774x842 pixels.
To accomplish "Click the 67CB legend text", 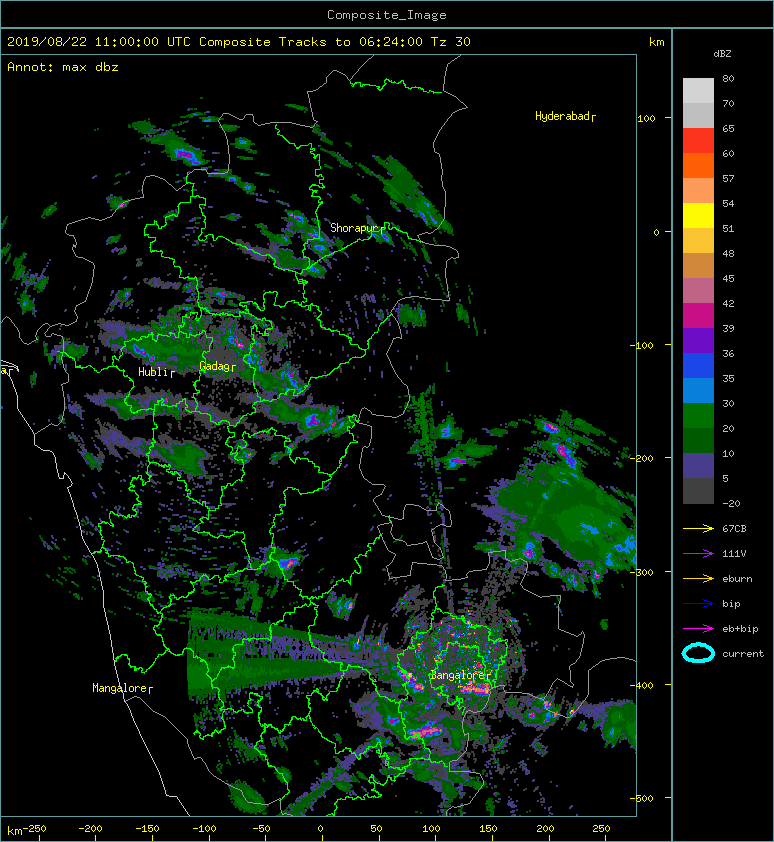I will [x=734, y=529].
